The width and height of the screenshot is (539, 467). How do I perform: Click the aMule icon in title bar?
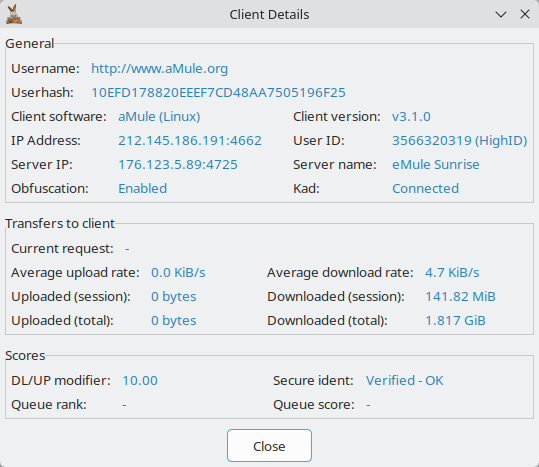tap(14, 14)
